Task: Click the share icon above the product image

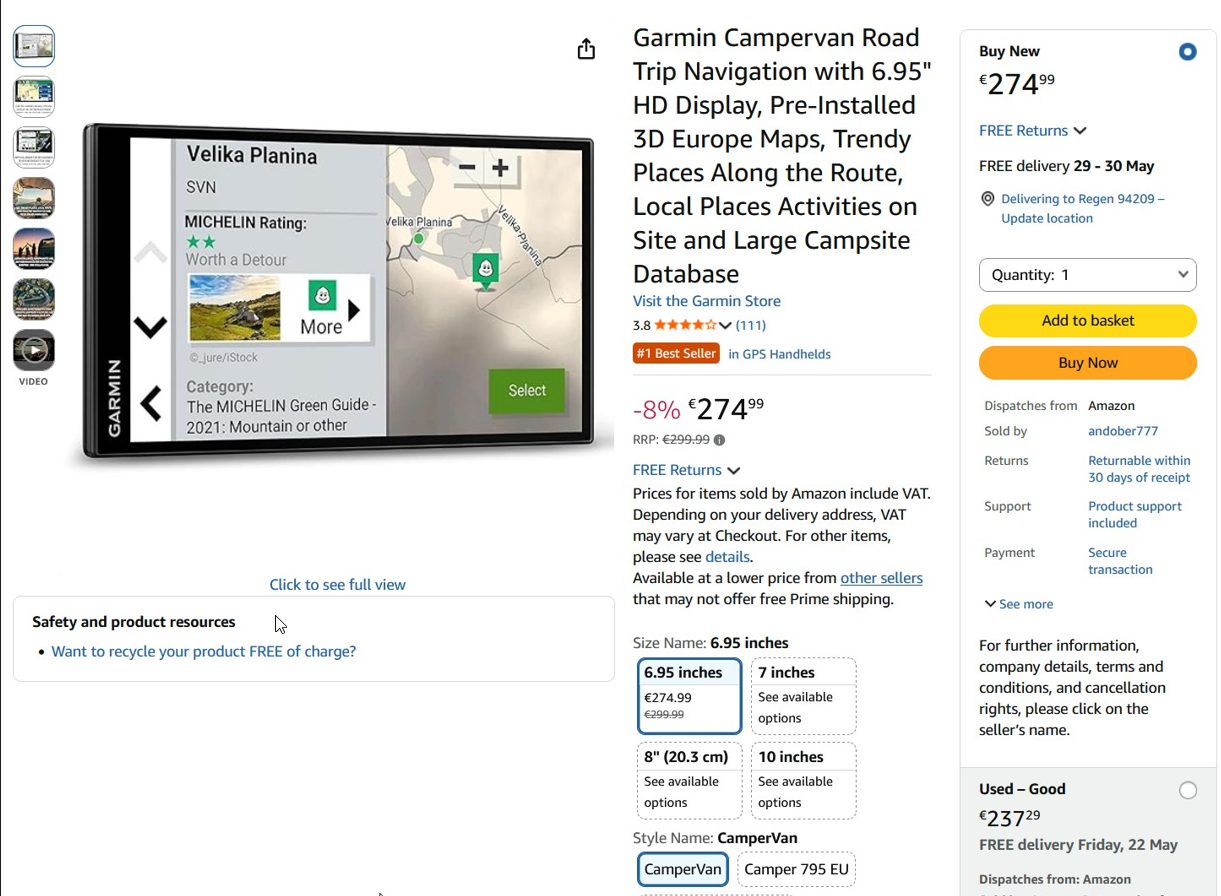Action: [x=586, y=49]
